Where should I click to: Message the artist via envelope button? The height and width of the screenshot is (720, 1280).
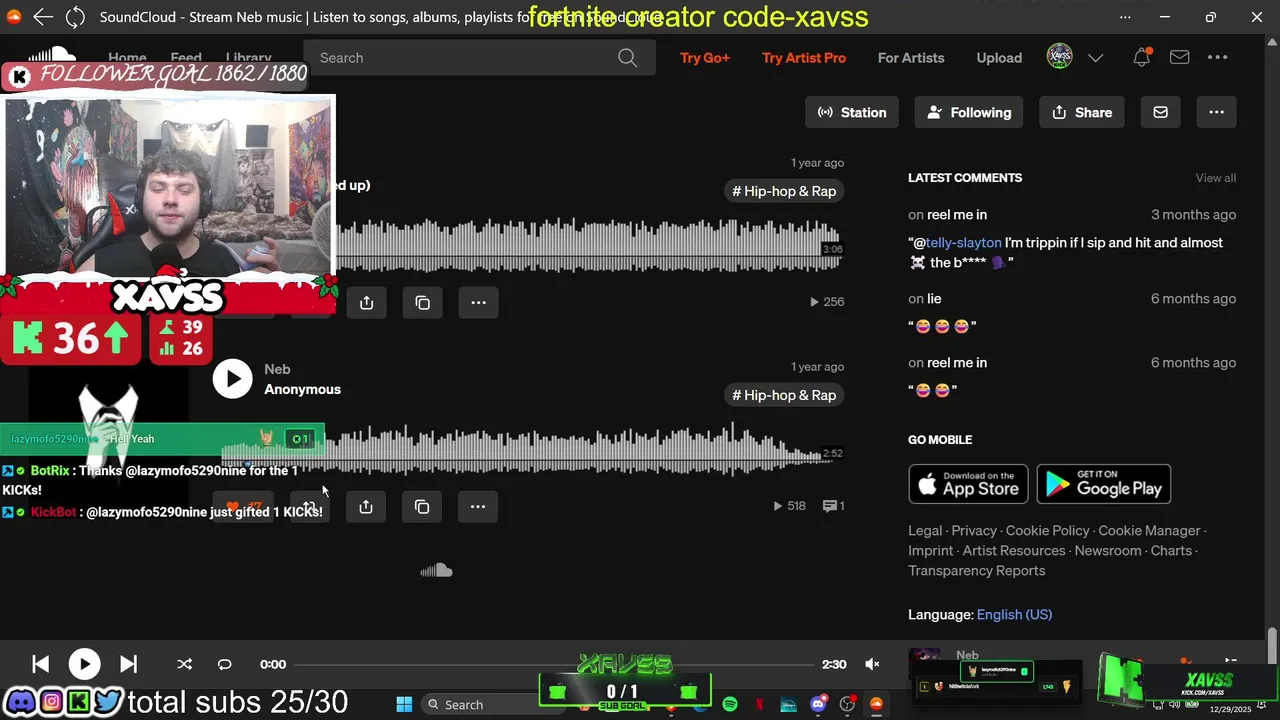[x=1160, y=112]
